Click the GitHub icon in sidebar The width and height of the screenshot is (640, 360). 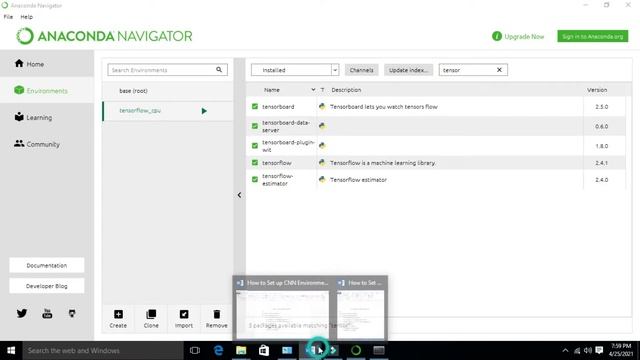(x=72, y=313)
